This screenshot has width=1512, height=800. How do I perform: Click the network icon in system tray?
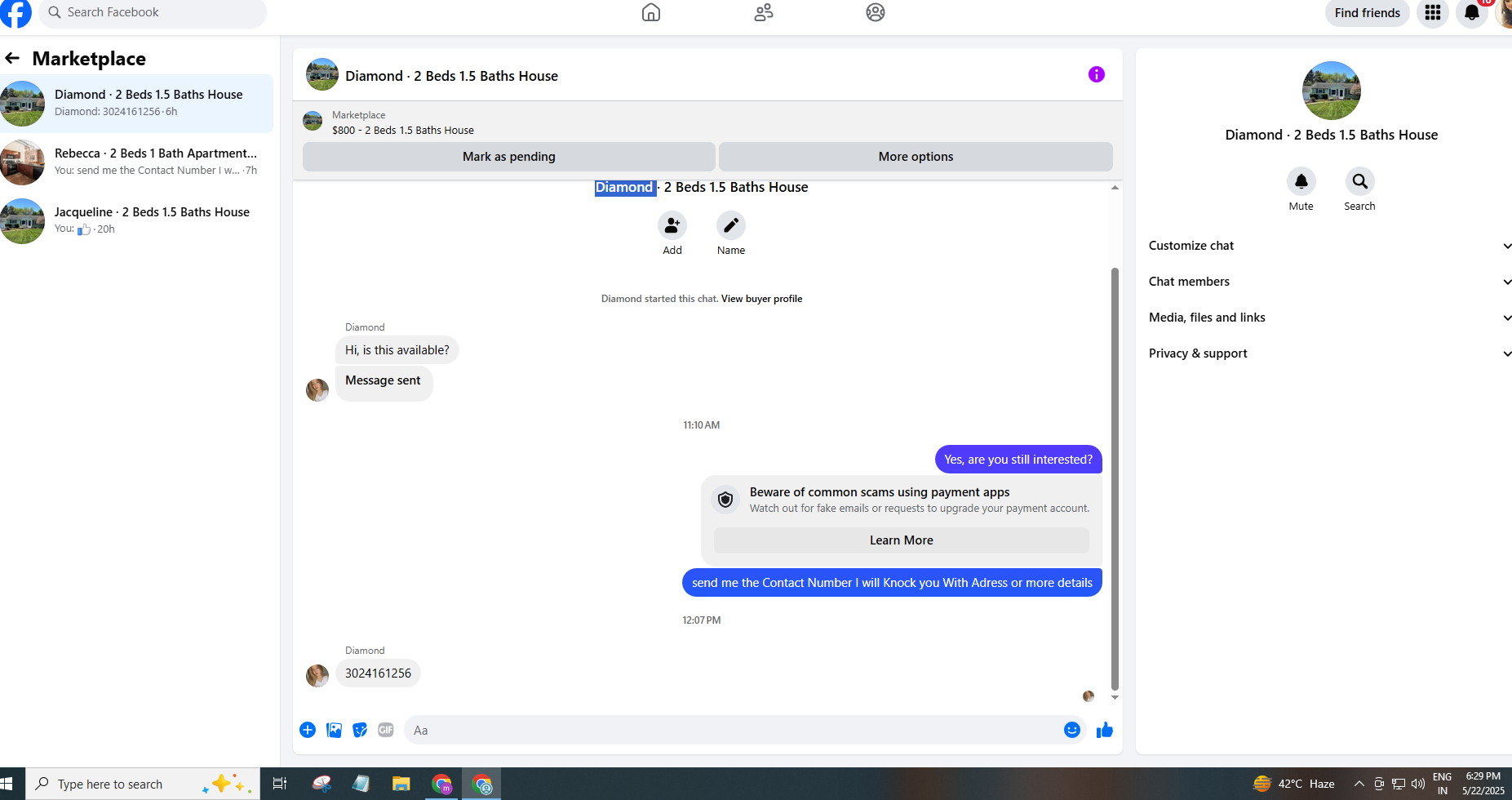(x=1399, y=784)
